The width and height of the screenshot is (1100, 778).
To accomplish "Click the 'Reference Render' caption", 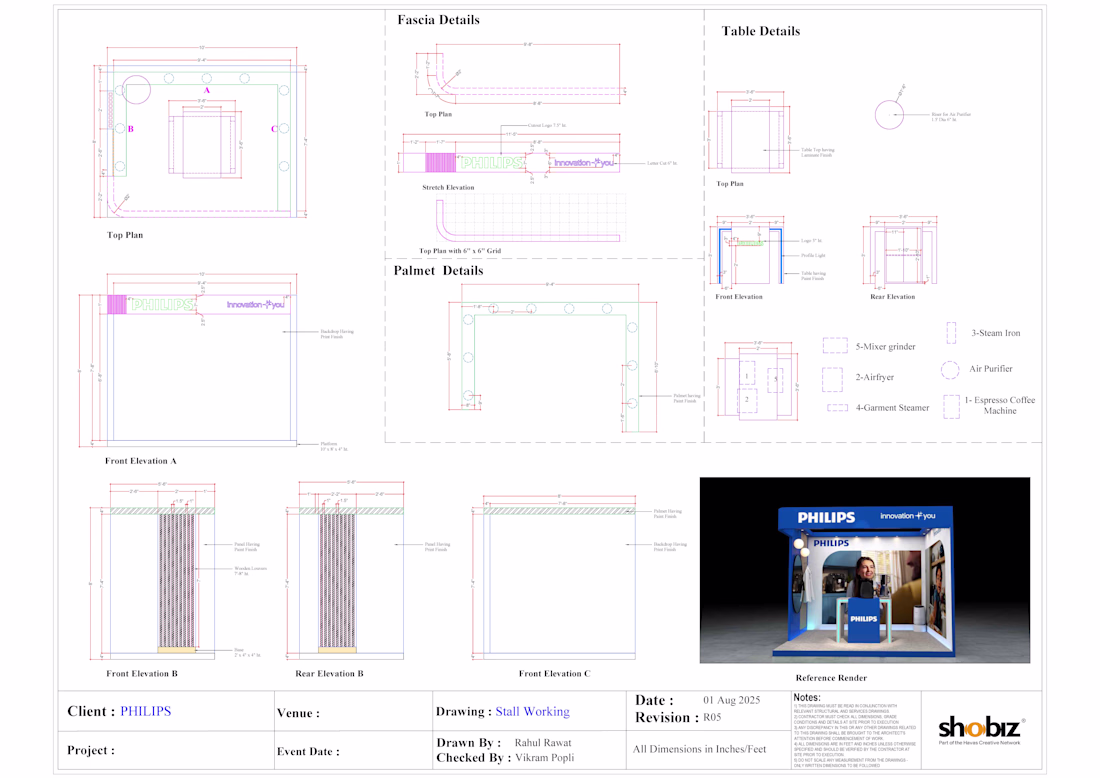I will [x=831, y=678].
